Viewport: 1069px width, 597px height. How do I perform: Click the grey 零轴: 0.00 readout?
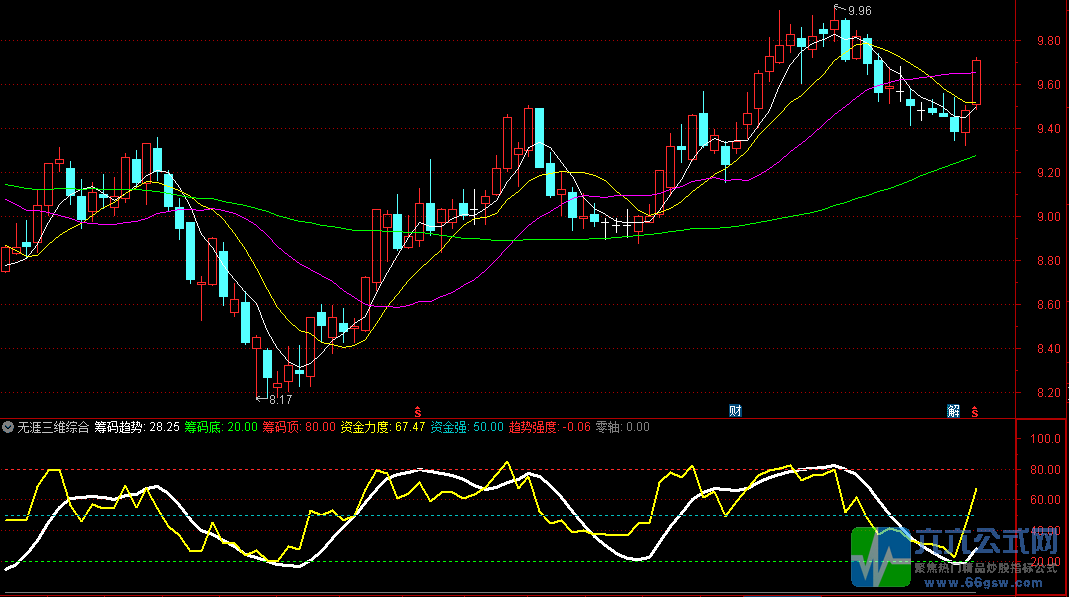(622, 427)
